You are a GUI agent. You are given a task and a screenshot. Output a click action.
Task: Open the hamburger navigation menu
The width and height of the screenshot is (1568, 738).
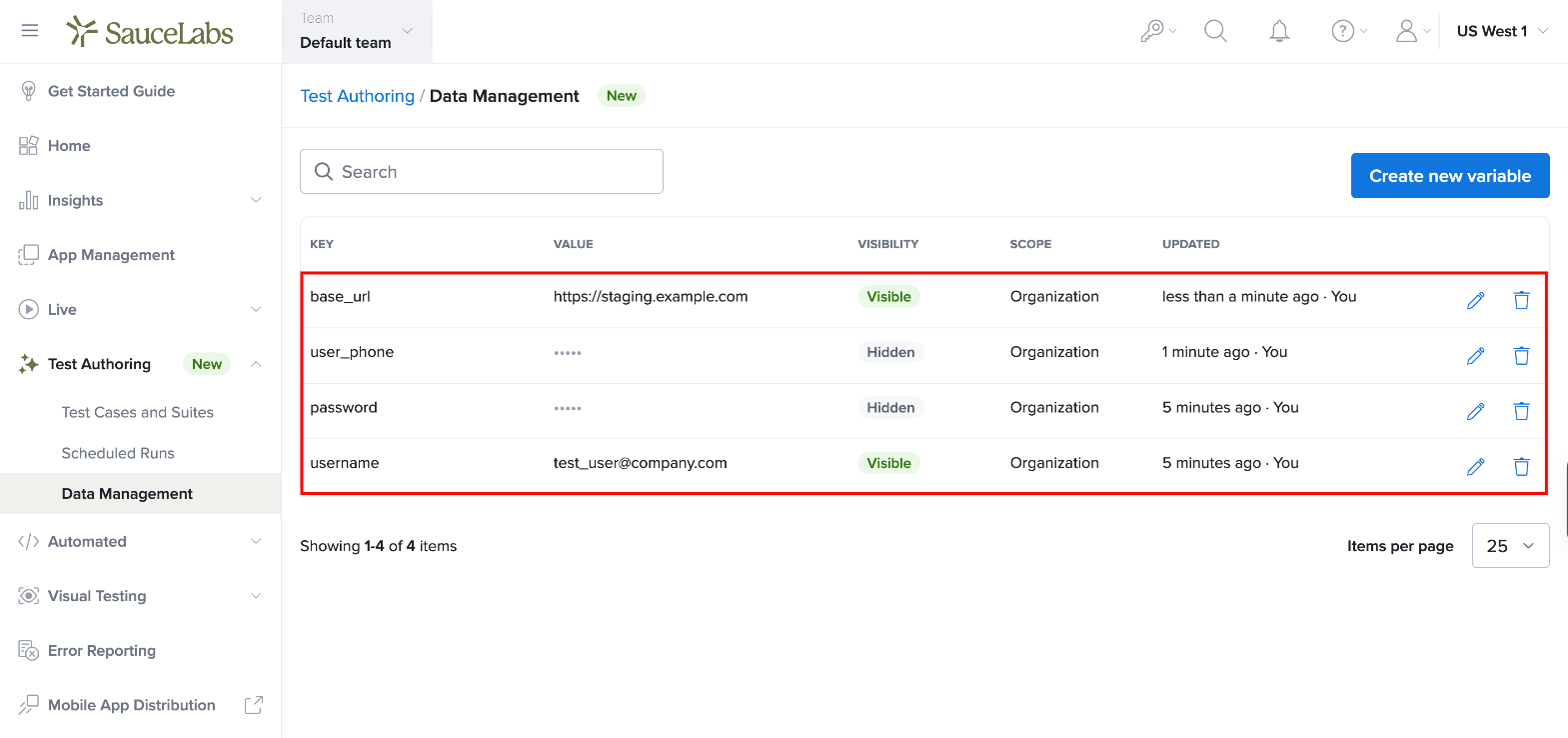click(30, 31)
